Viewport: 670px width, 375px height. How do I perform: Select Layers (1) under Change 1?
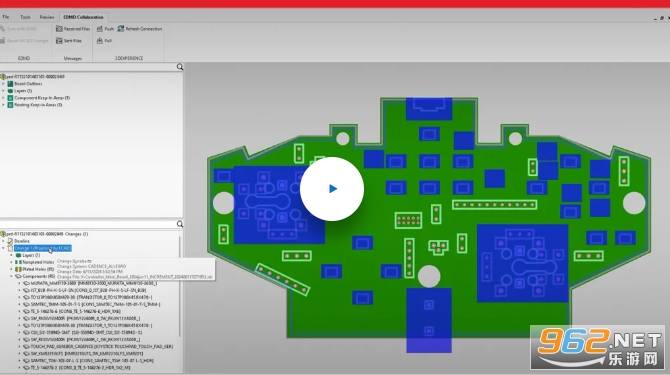[28, 255]
